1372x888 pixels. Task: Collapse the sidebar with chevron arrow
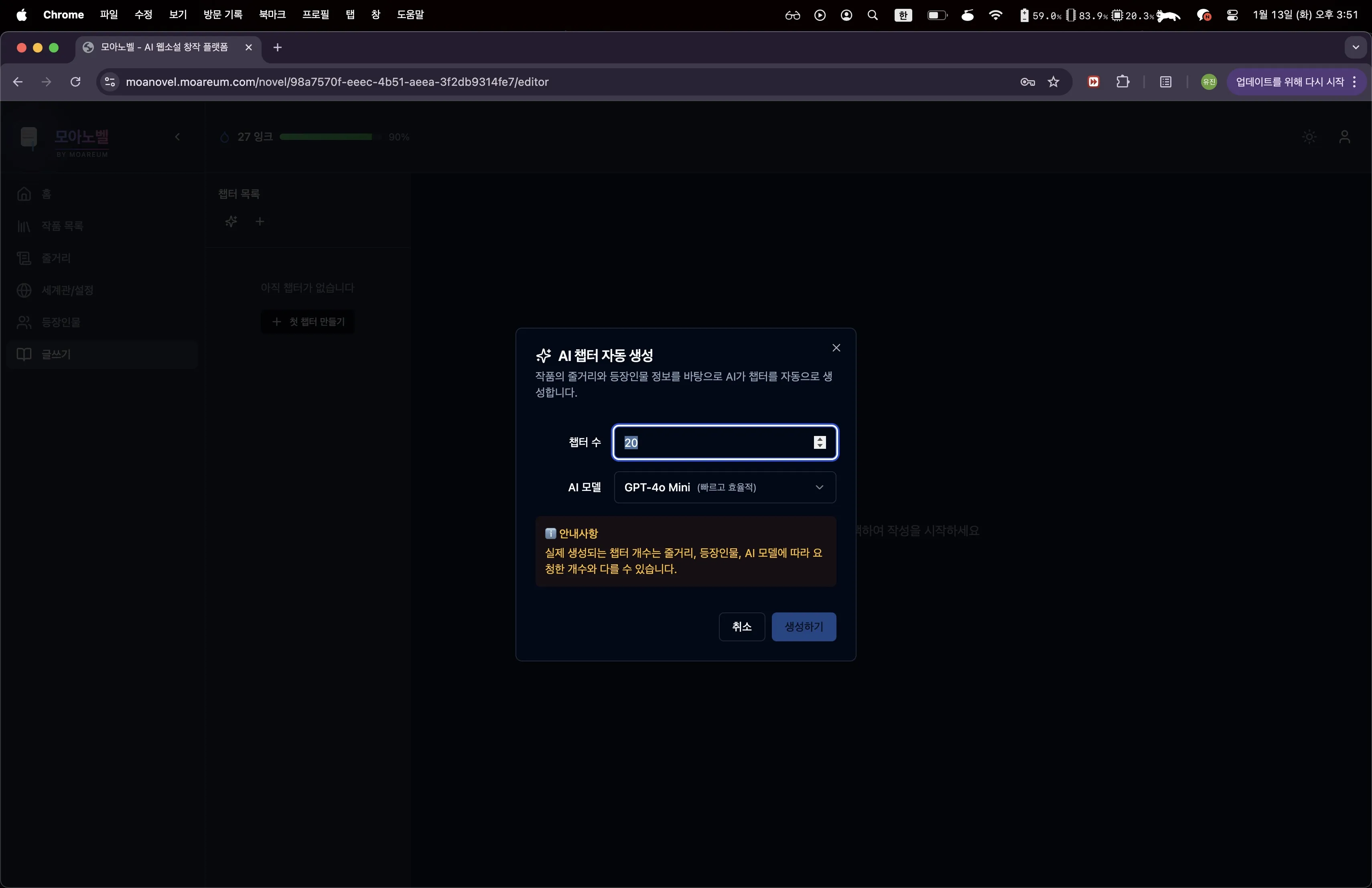pyautogui.click(x=178, y=137)
